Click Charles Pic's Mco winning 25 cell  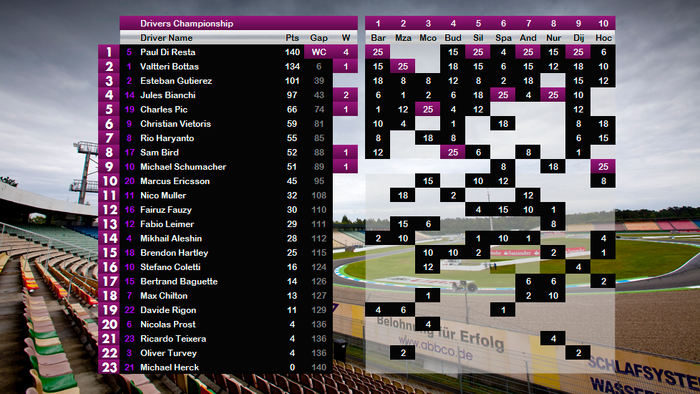point(428,109)
